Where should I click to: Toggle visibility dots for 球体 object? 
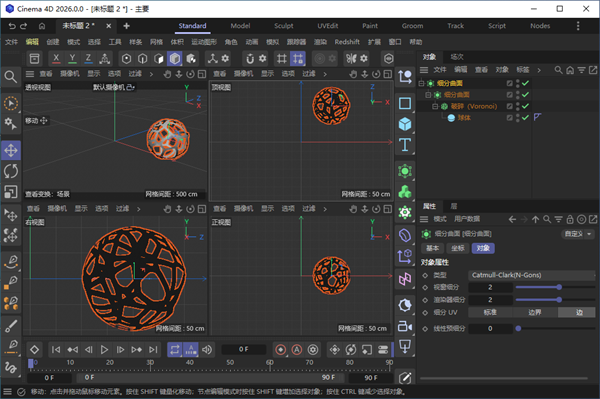pos(517,117)
